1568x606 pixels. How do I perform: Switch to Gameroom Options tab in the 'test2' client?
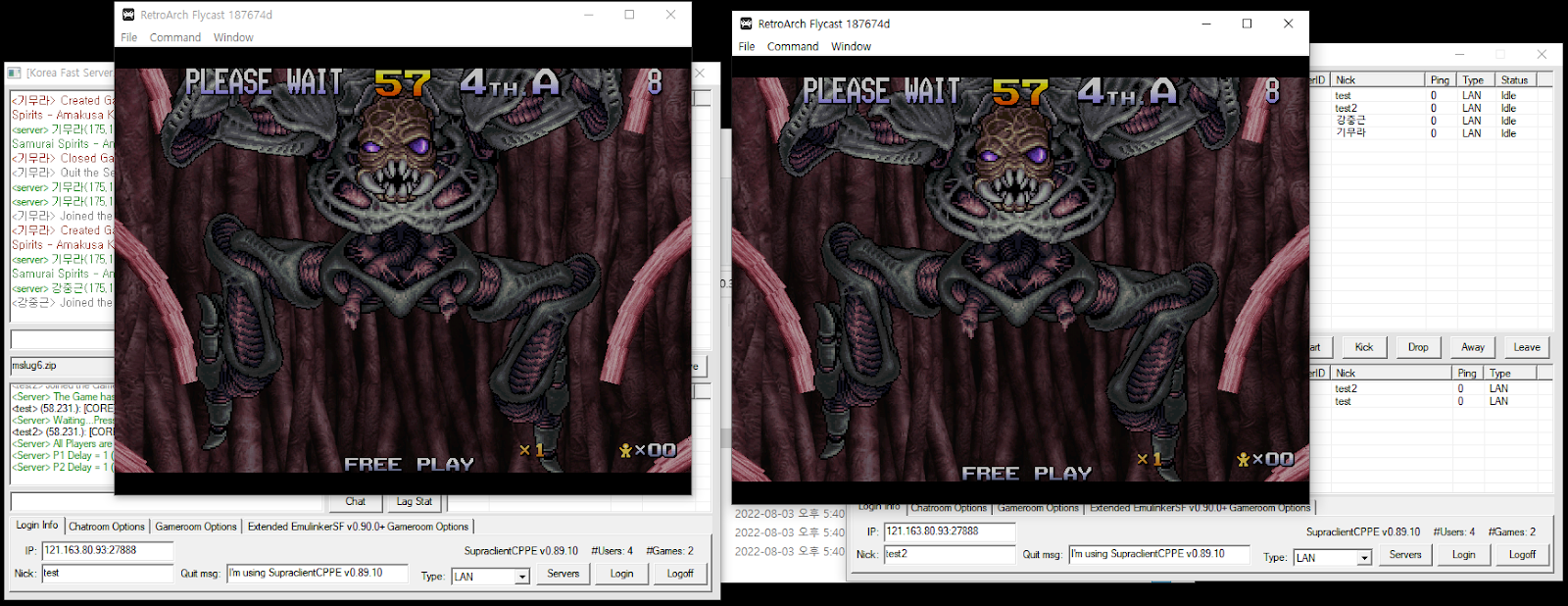(x=1038, y=508)
